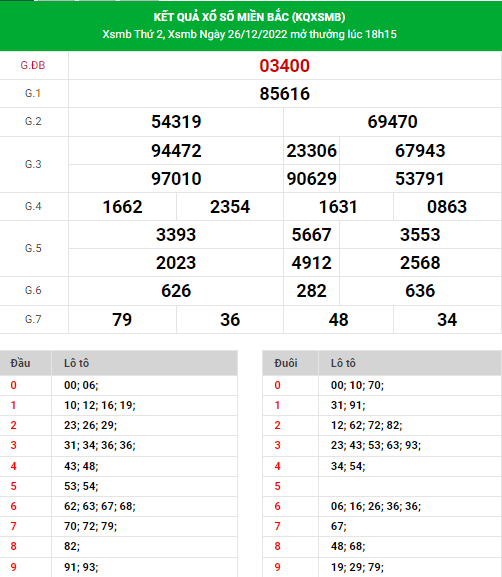Image resolution: width=502 pixels, height=577 pixels.
Task: Click tail row 3 lô tô values
Action: pyautogui.click(x=376, y=445)
